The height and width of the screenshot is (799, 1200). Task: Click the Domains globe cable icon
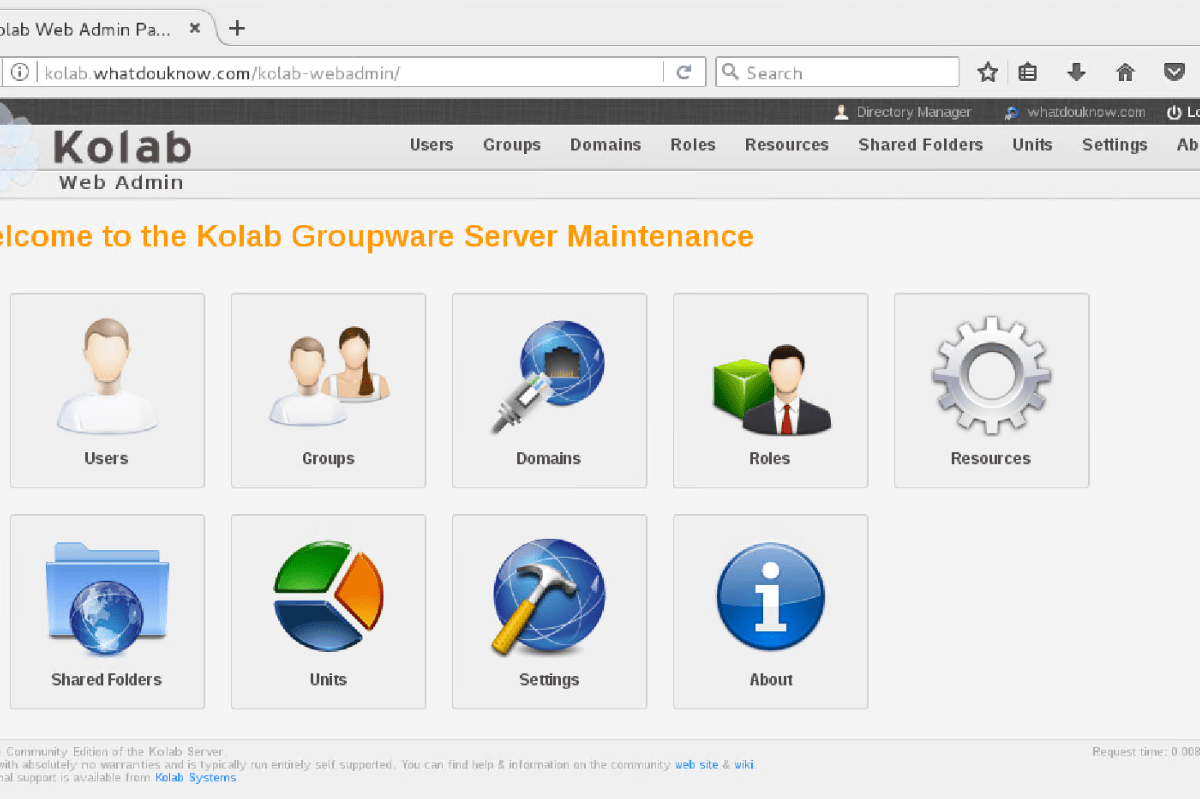(x=549, y=377)
